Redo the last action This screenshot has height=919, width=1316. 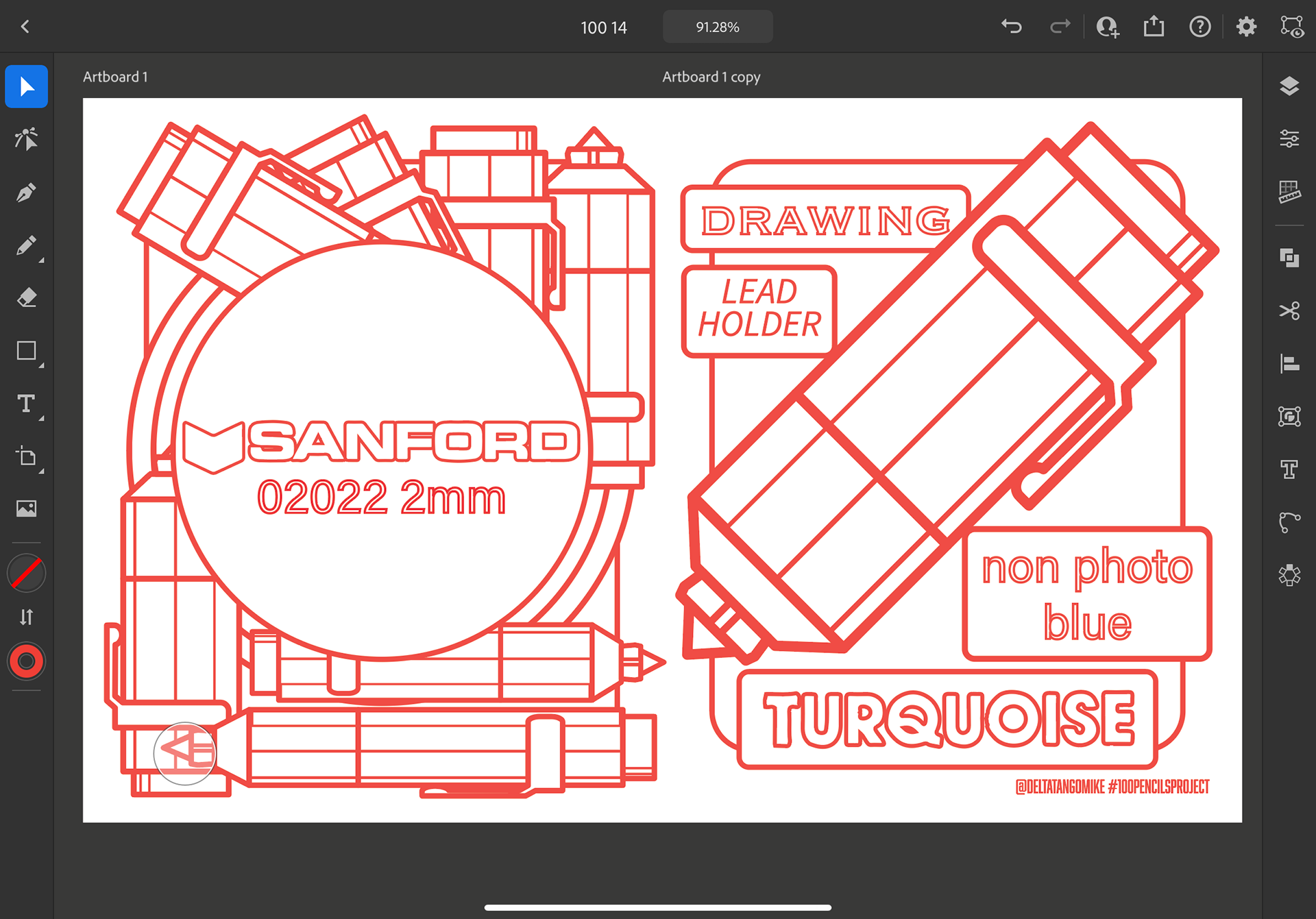click(1060, 27)
